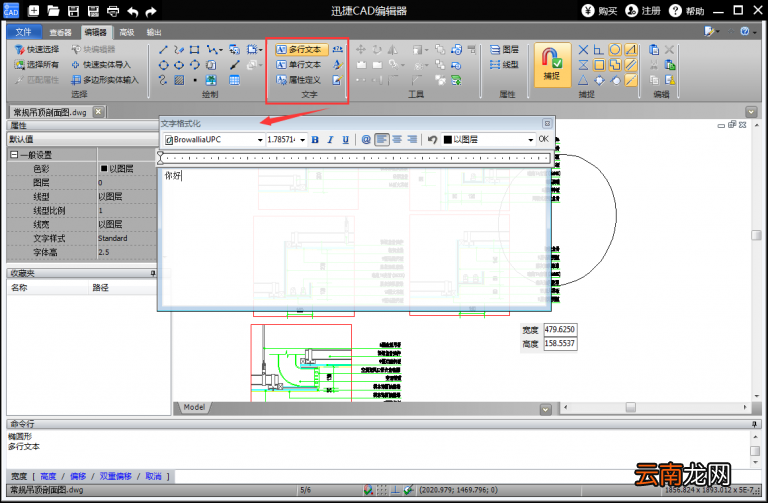Click the undo arrow in text formatting bar
The height and width of the screenshot is (503, 768).
click(432, 140)
